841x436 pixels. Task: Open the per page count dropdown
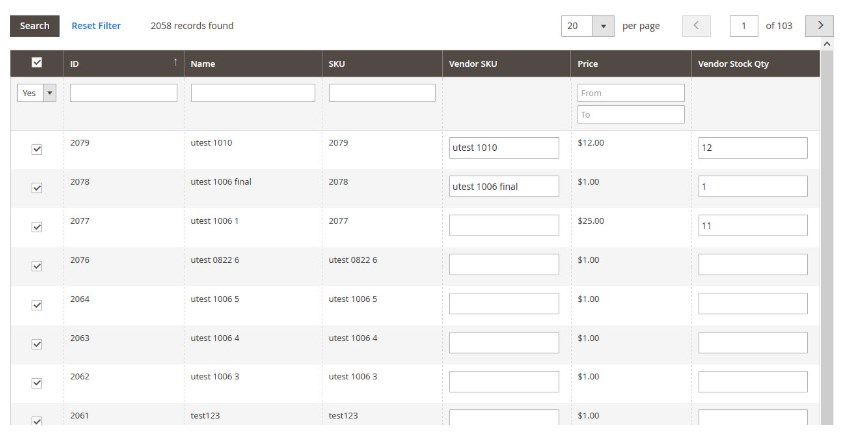[x=602, y=26]
